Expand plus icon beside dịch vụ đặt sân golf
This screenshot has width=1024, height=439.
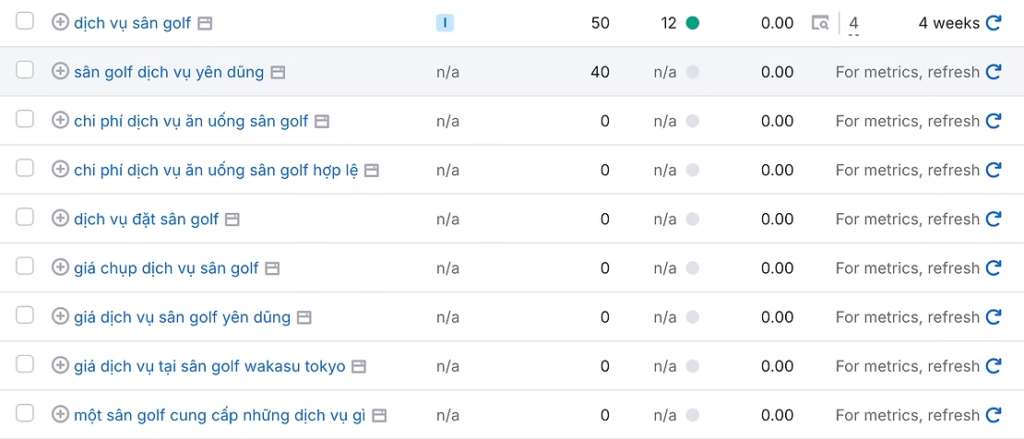[60, 219]
